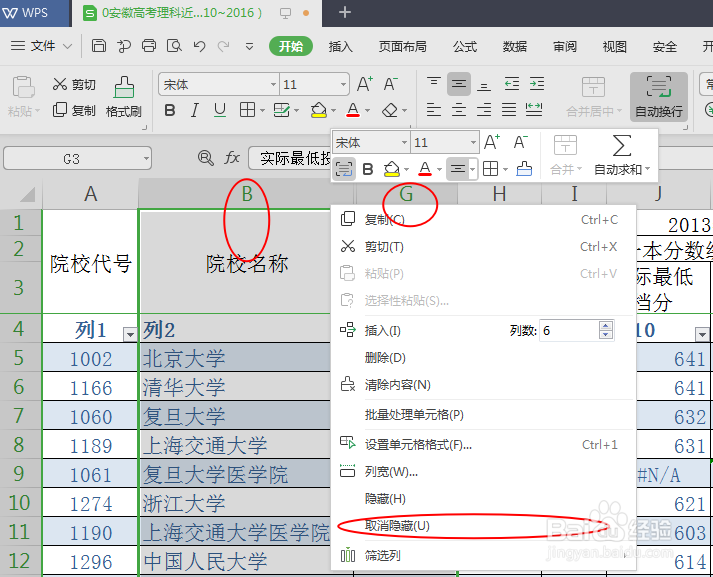Click the eraser clear-format icon

tap(390, 110)
